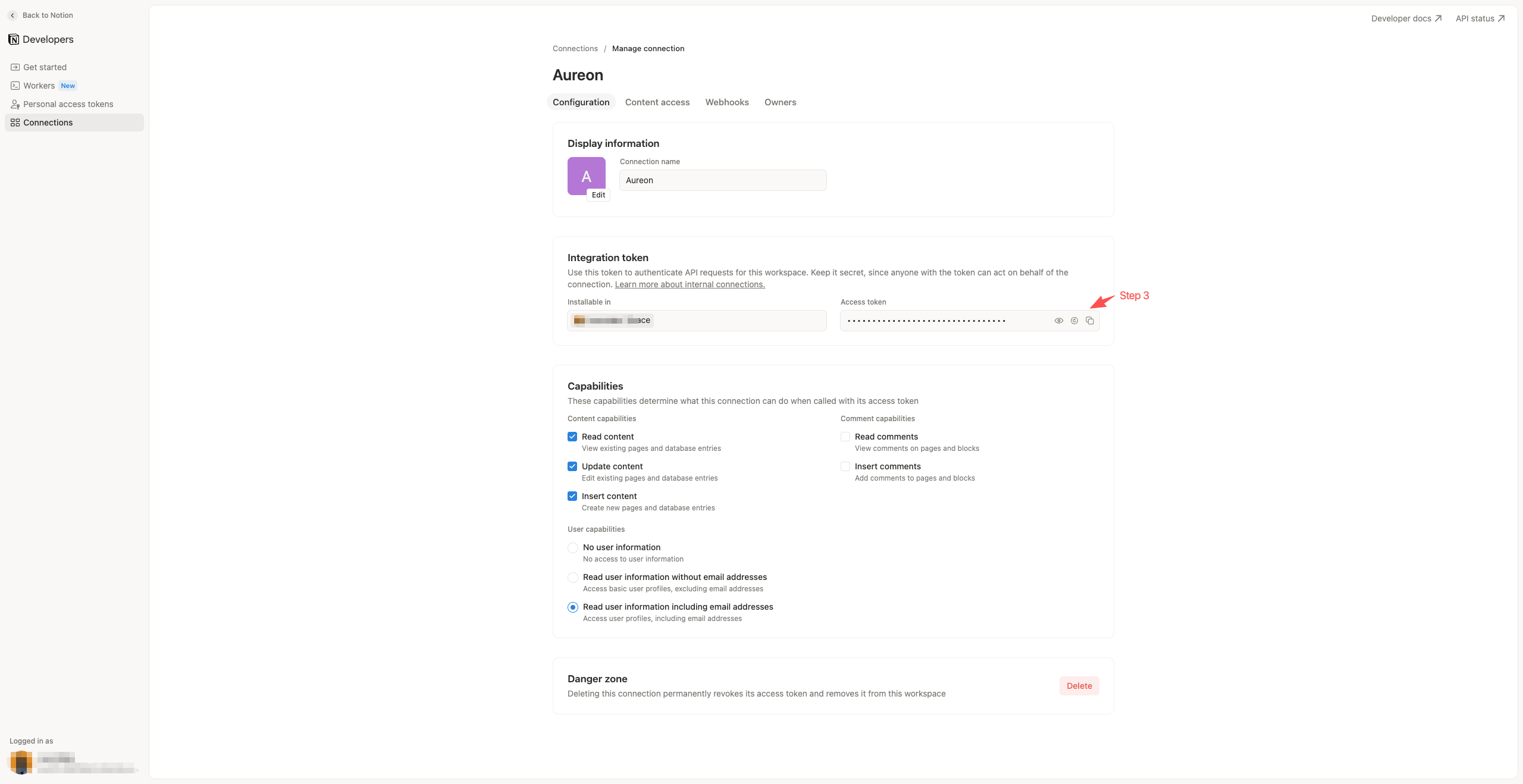Open the Webhooks tab

click(x=727, y=102)
